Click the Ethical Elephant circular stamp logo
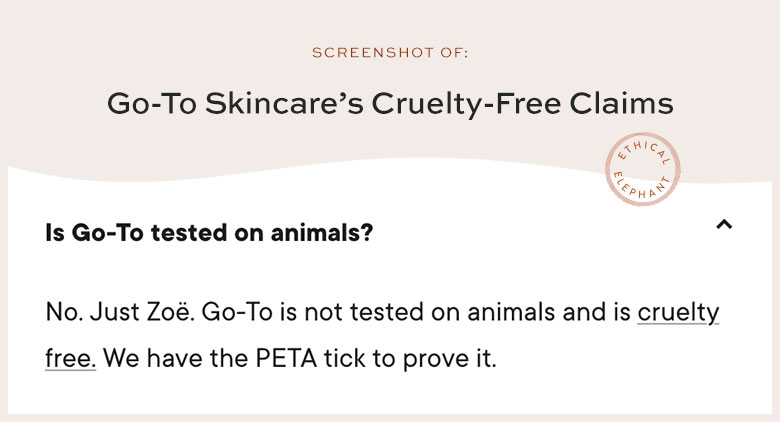Viewport: 780px width, 422px height. [x=642, y=169]
